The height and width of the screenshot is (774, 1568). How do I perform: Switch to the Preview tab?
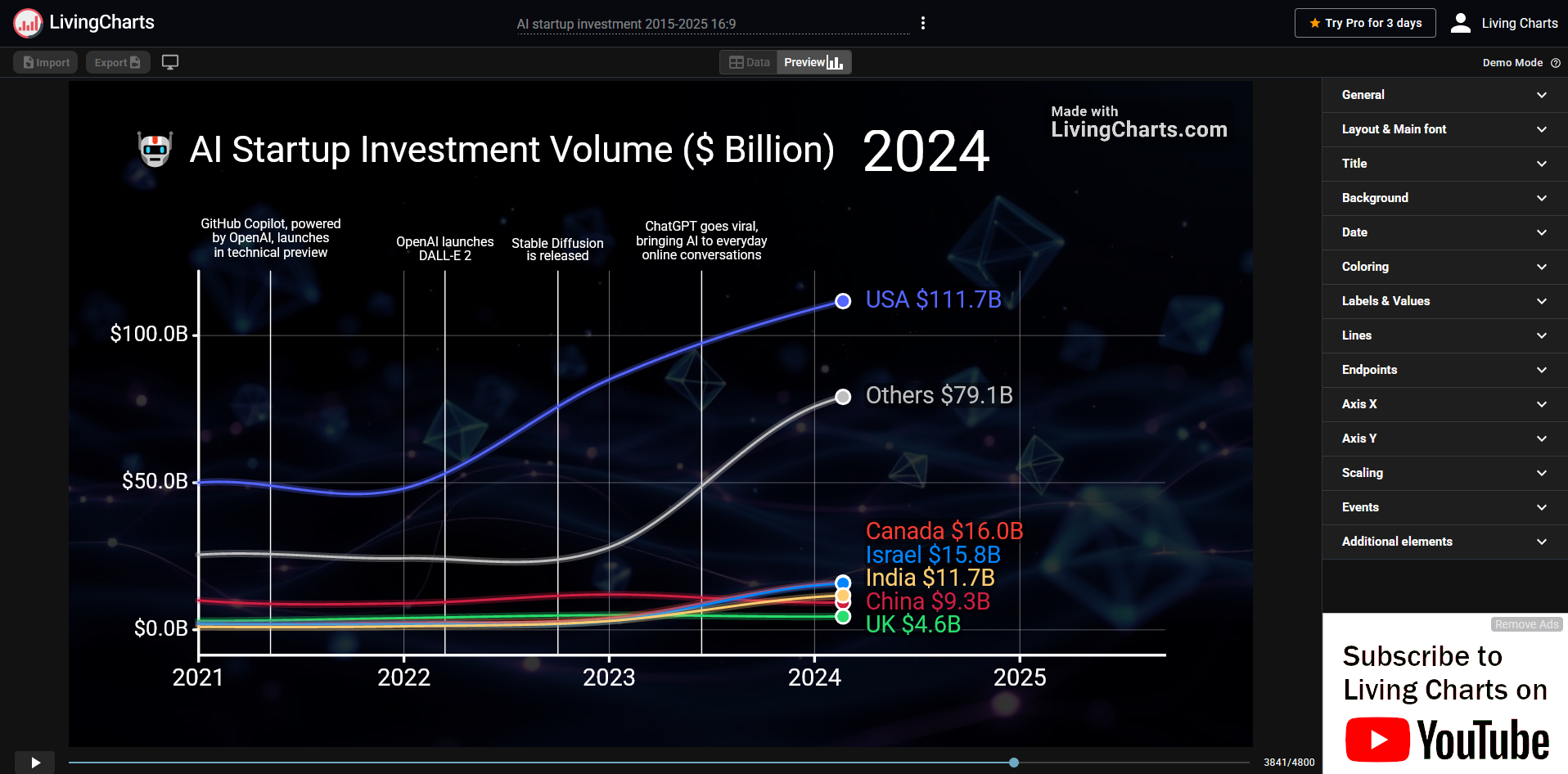tap(813, 62)
